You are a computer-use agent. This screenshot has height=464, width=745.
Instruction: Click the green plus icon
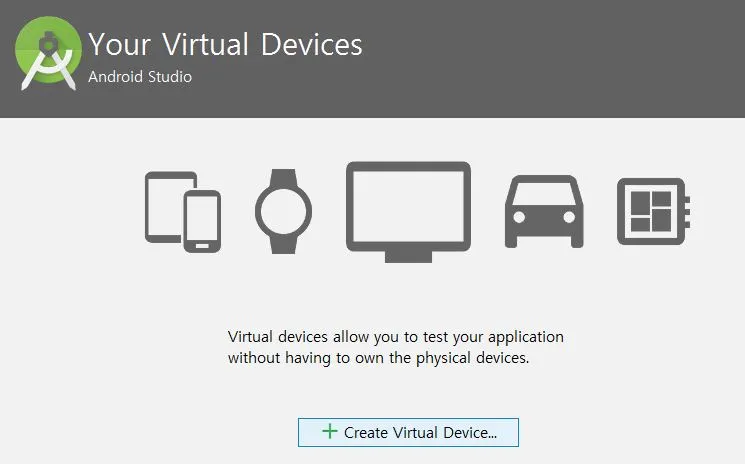click(330, 431)
